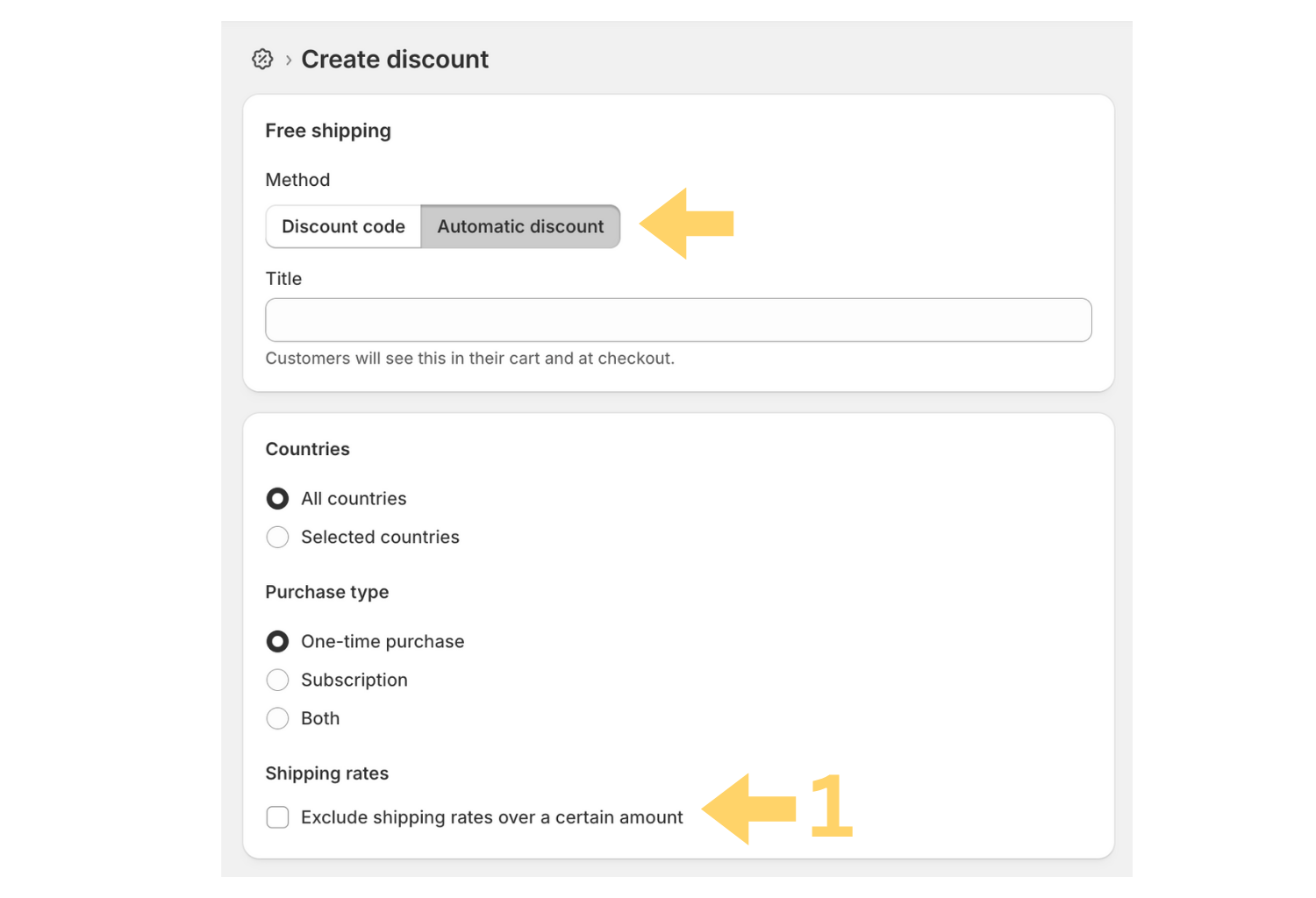Switch to the Automatic discount method
1316x898 pixels.
520,226
